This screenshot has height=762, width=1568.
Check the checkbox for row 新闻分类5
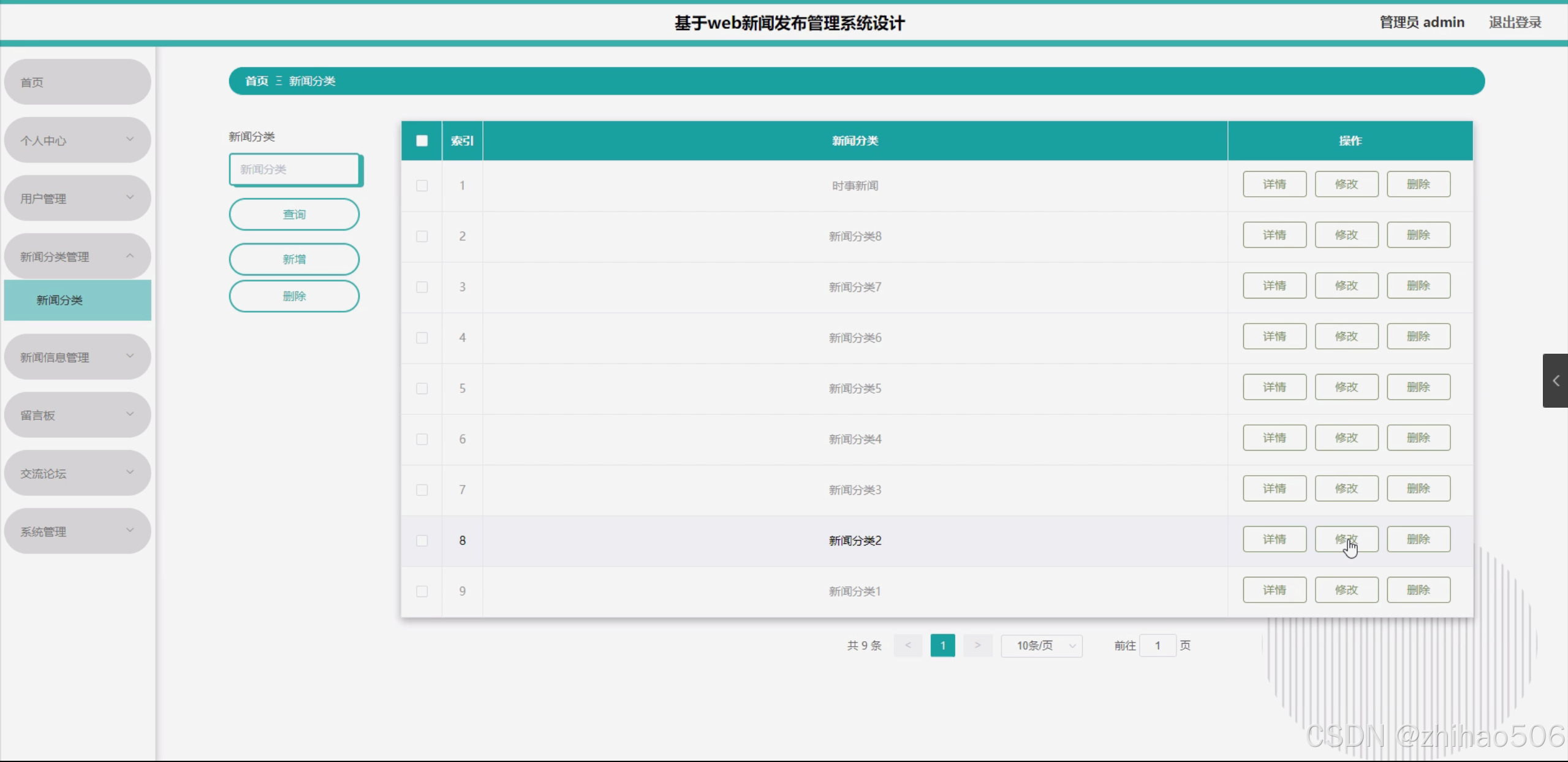422,388
